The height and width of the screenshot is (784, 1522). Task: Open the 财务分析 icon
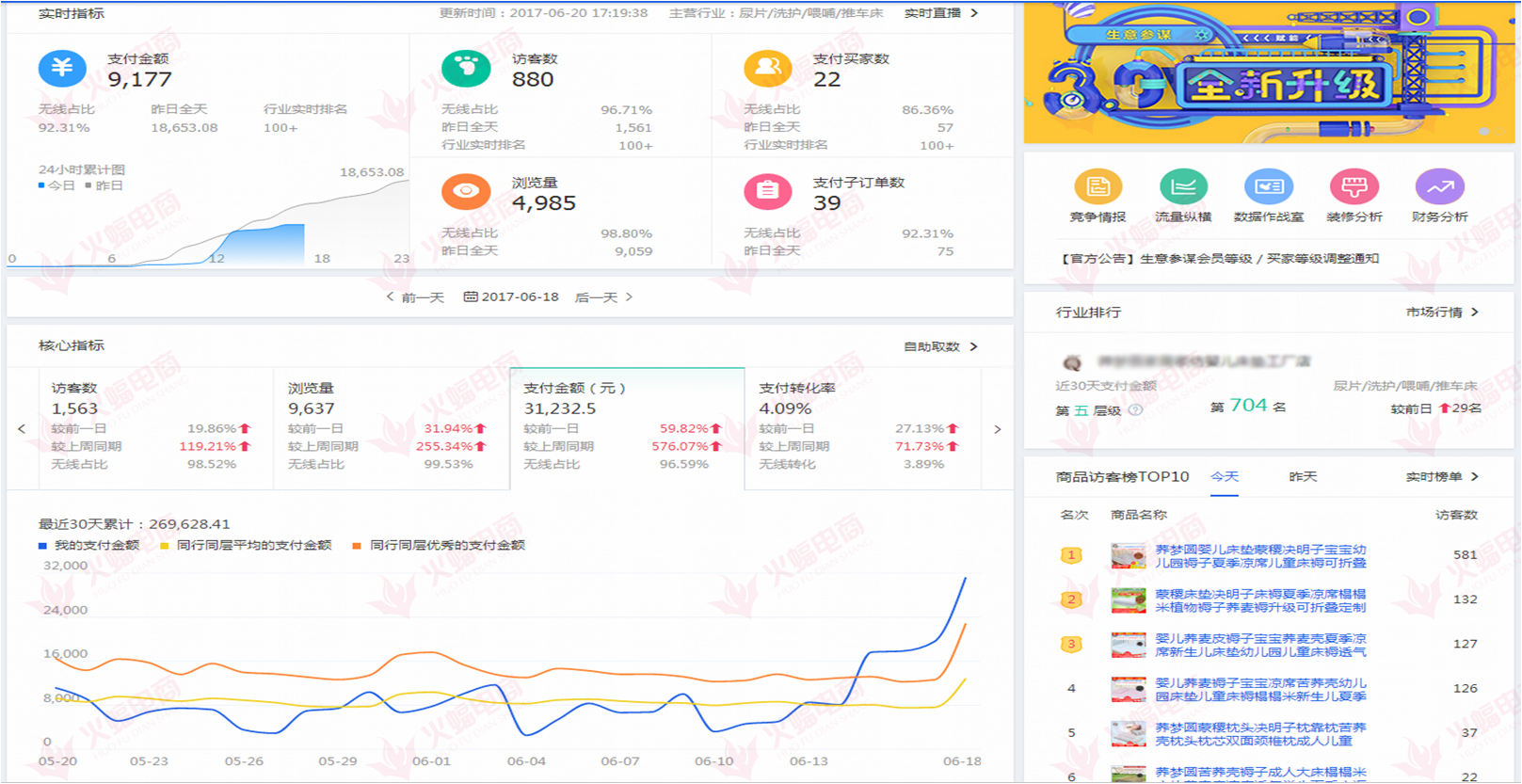tap(1439, 187)
